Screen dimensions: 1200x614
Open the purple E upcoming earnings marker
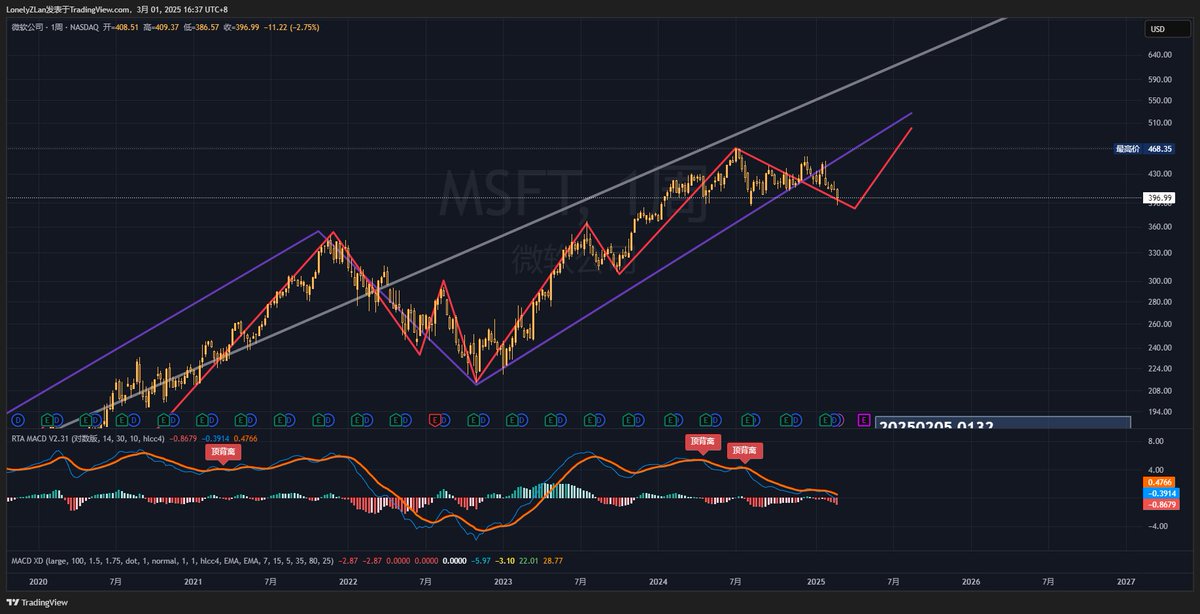coord(864,421)
